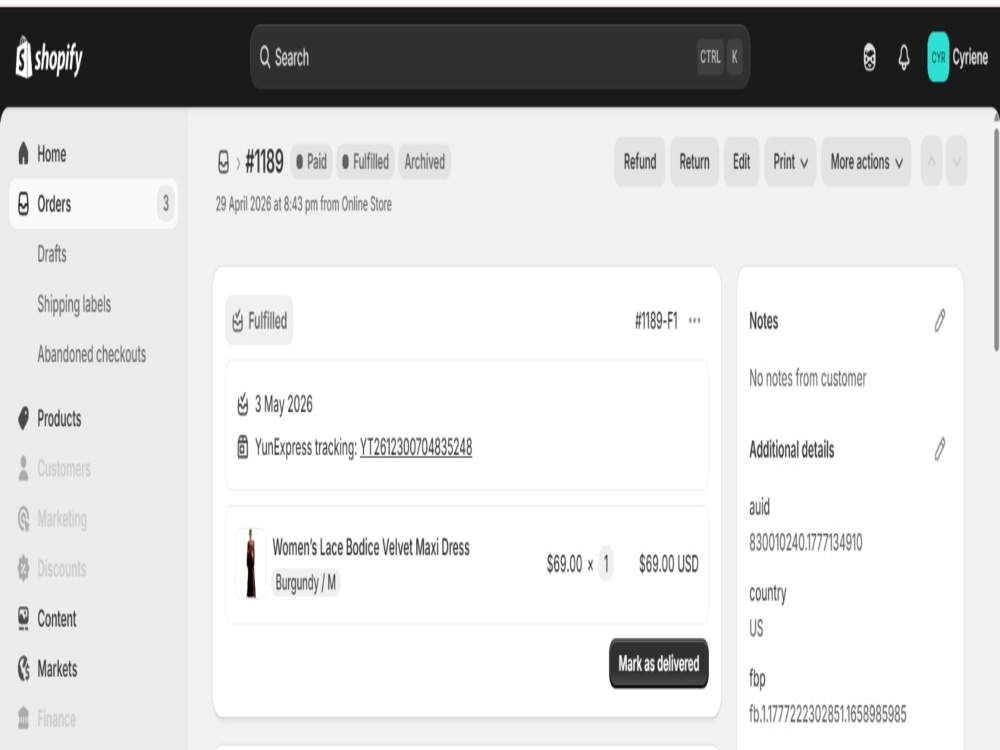This screenshot has width=1000, height=750.
Task: Click the Home house icon
Action: coord(24,154)
